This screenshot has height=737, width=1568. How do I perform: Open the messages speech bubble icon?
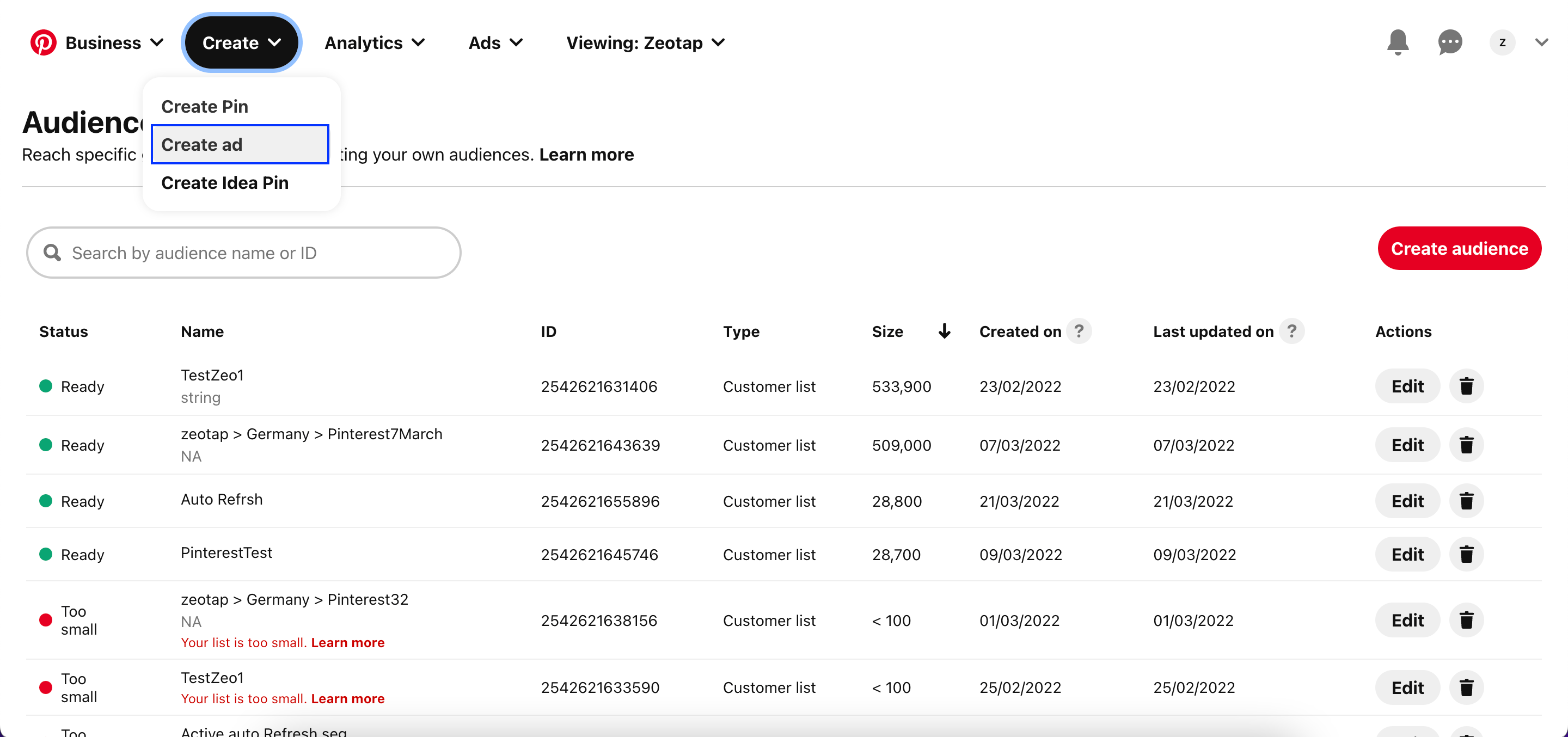(1450, 42)
